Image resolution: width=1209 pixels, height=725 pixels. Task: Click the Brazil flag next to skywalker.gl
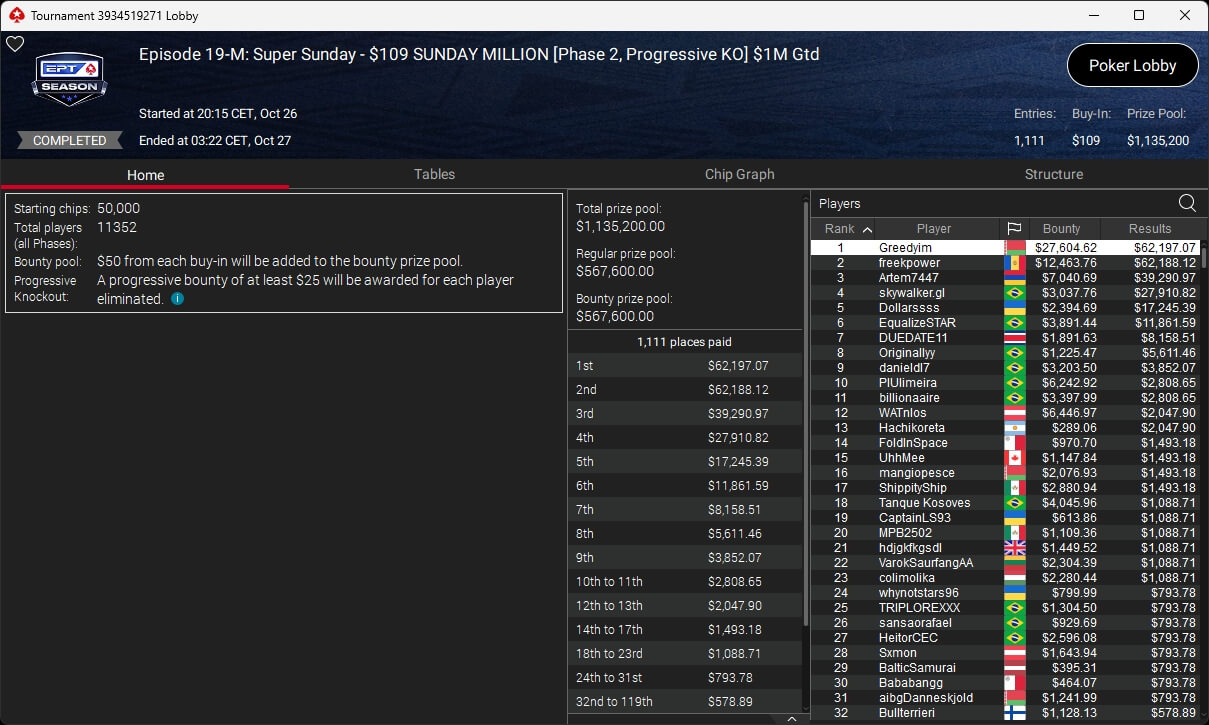click(1014, 293)
